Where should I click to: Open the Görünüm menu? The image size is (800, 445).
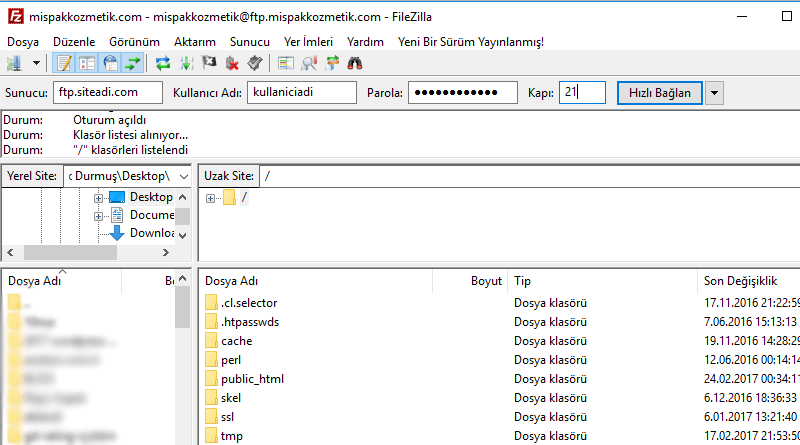pos(134,42)
